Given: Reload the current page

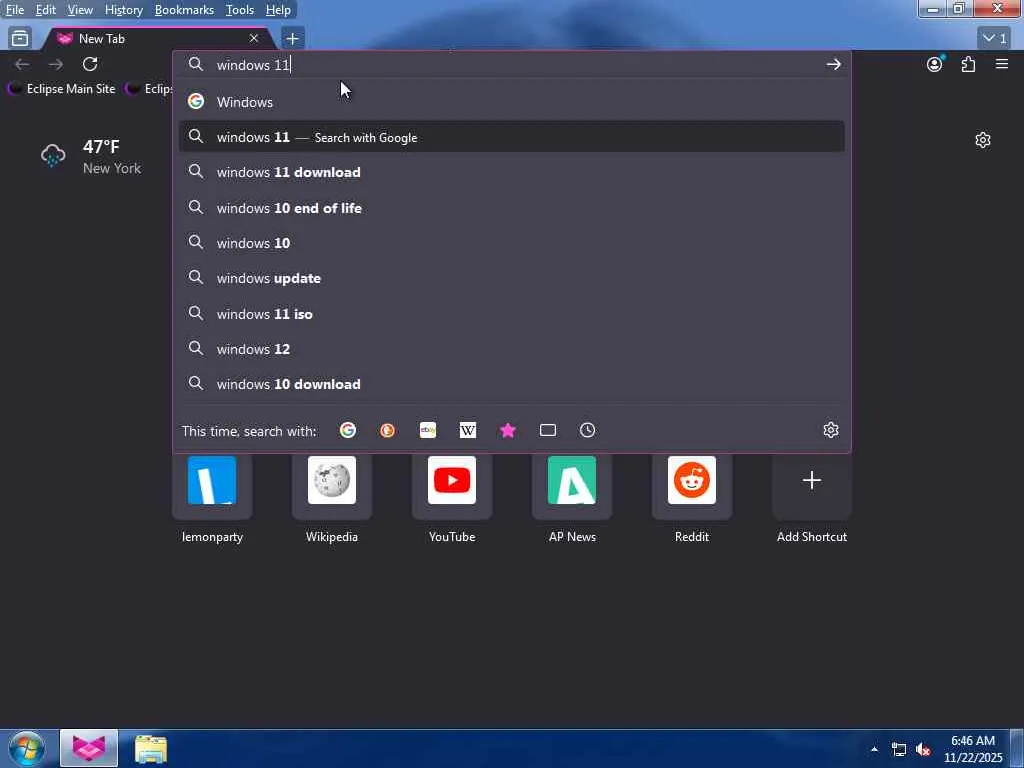Looking at the screenshot, I should 90,64.
